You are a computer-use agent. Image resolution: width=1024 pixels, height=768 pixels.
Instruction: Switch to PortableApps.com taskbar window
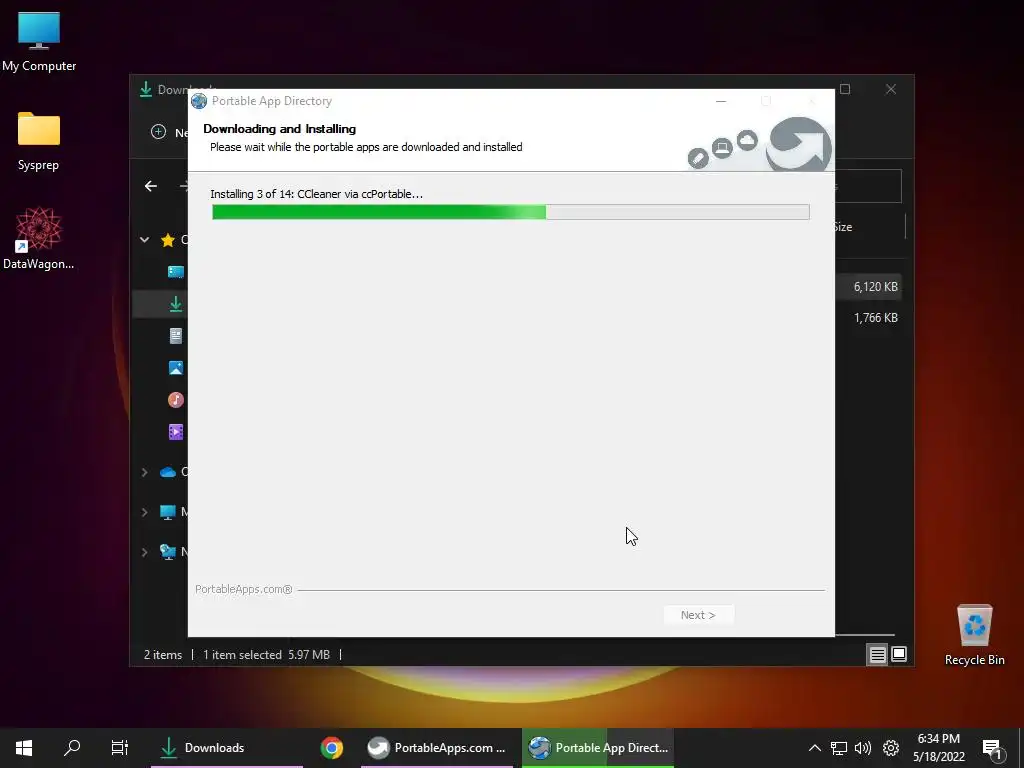pos(436,748)
